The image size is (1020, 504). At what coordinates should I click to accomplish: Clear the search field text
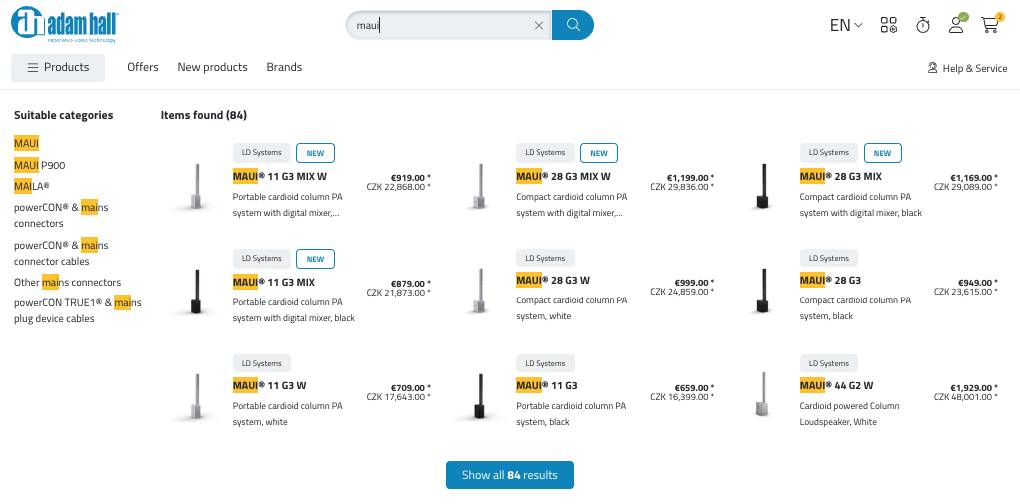point(539,26)
